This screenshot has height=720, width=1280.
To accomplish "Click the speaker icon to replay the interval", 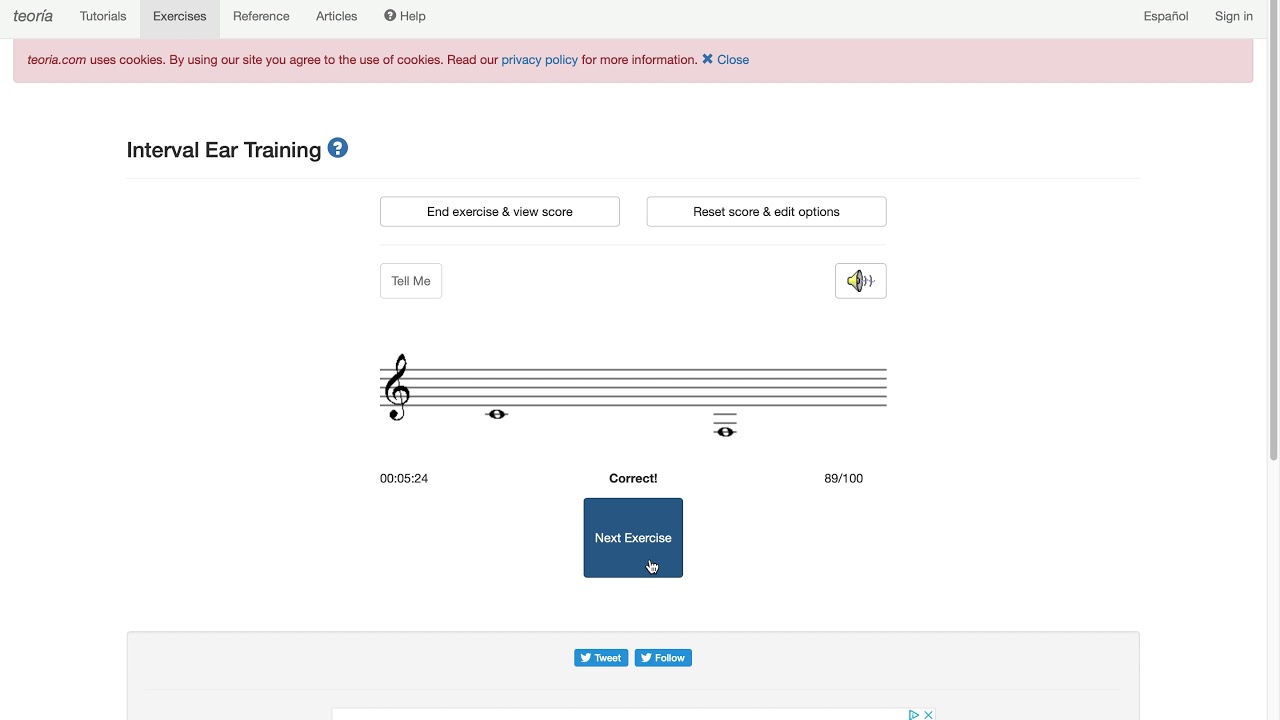I will [860, 281].
